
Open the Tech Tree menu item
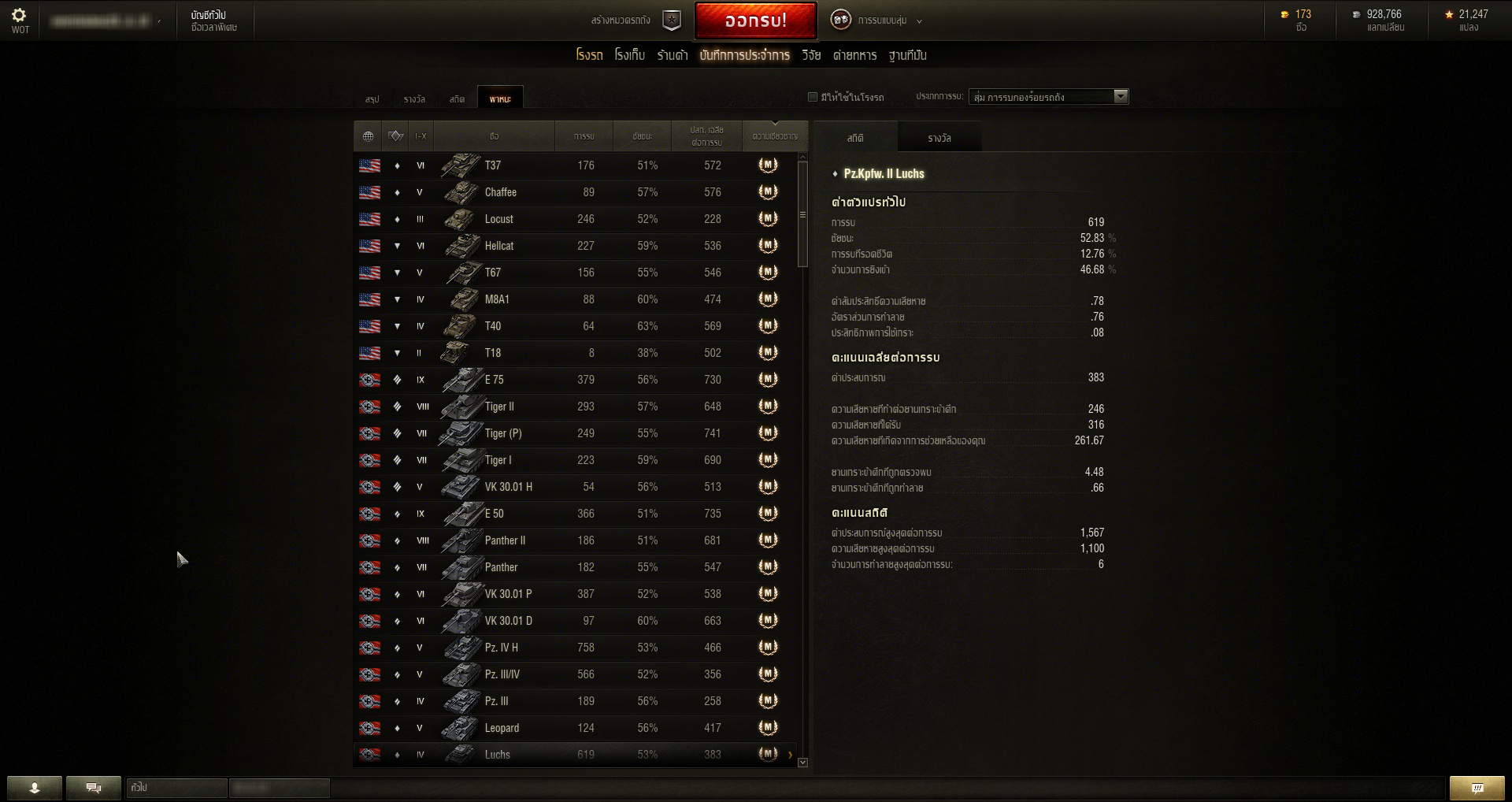[x=810, y=55]
